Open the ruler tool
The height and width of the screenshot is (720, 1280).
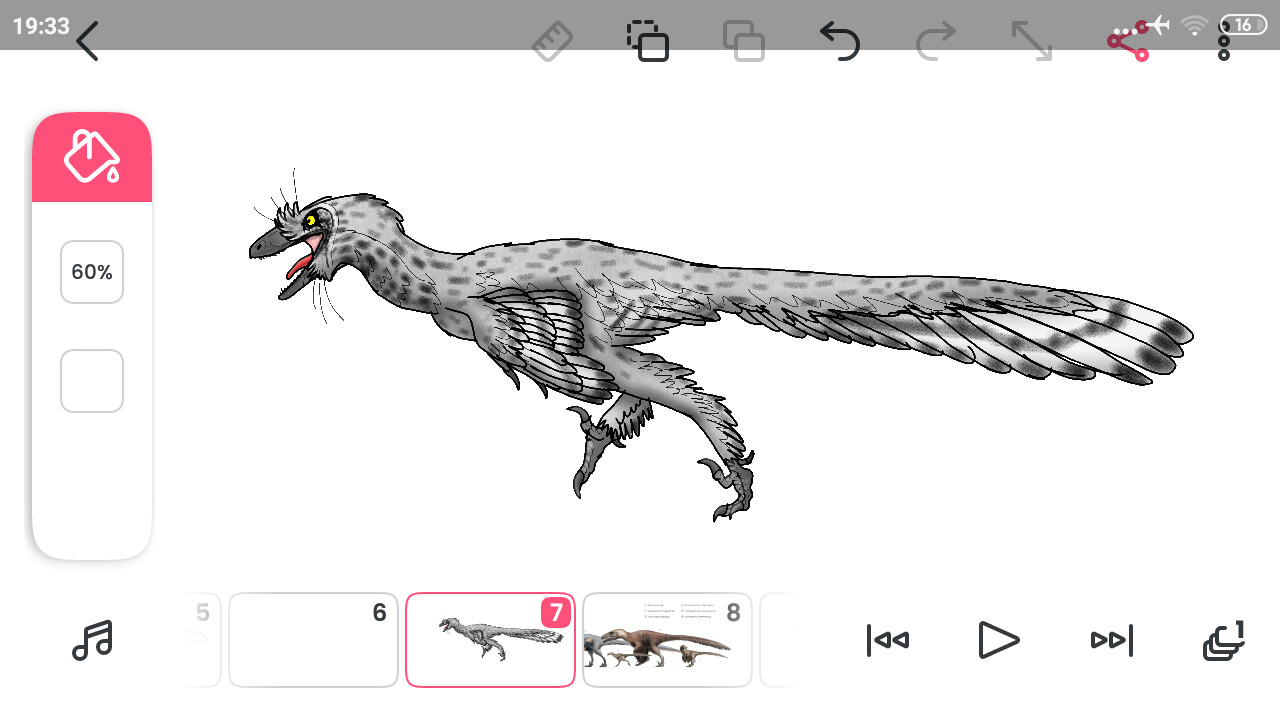[553, 41]
